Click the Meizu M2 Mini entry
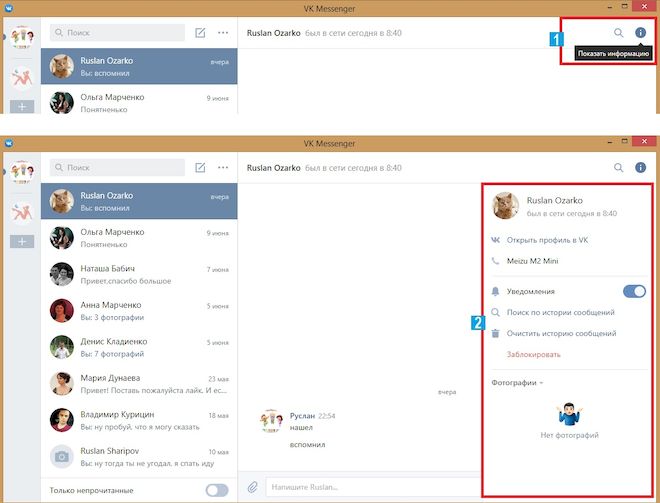Viewport: 660px width, 503px height. (x=532, y=261)
